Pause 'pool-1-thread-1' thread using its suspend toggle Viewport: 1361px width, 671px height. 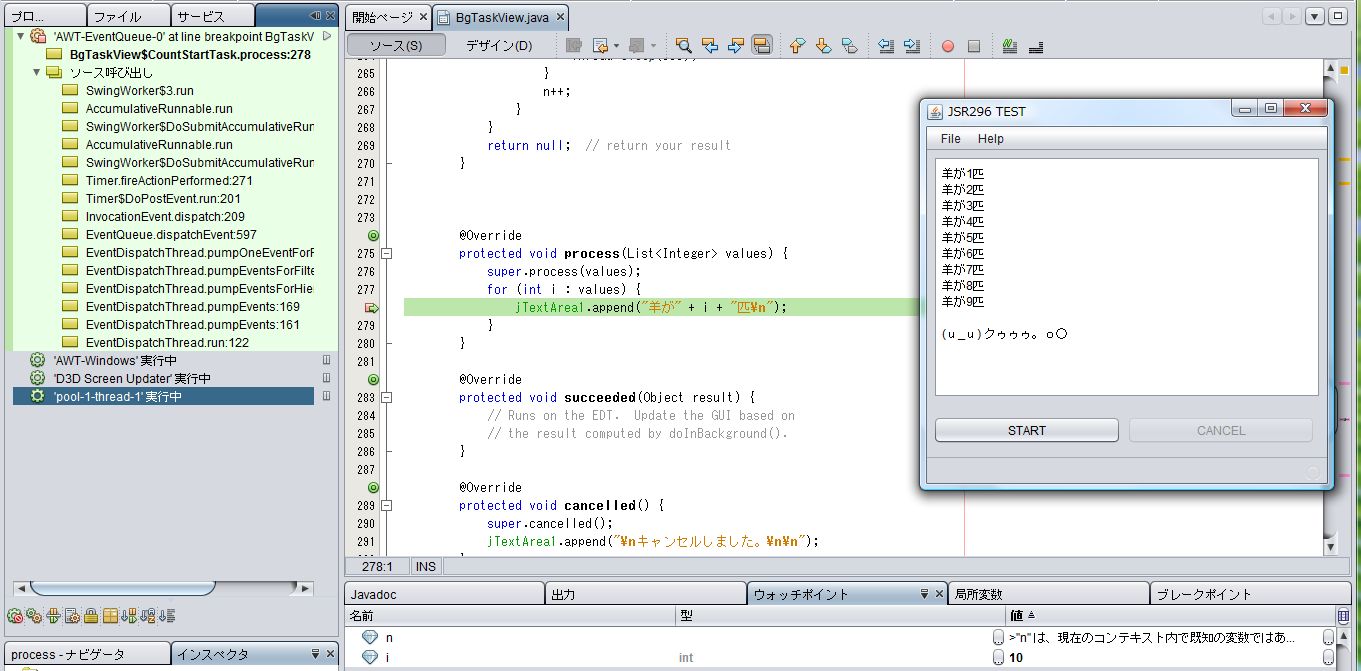(326, 396)
